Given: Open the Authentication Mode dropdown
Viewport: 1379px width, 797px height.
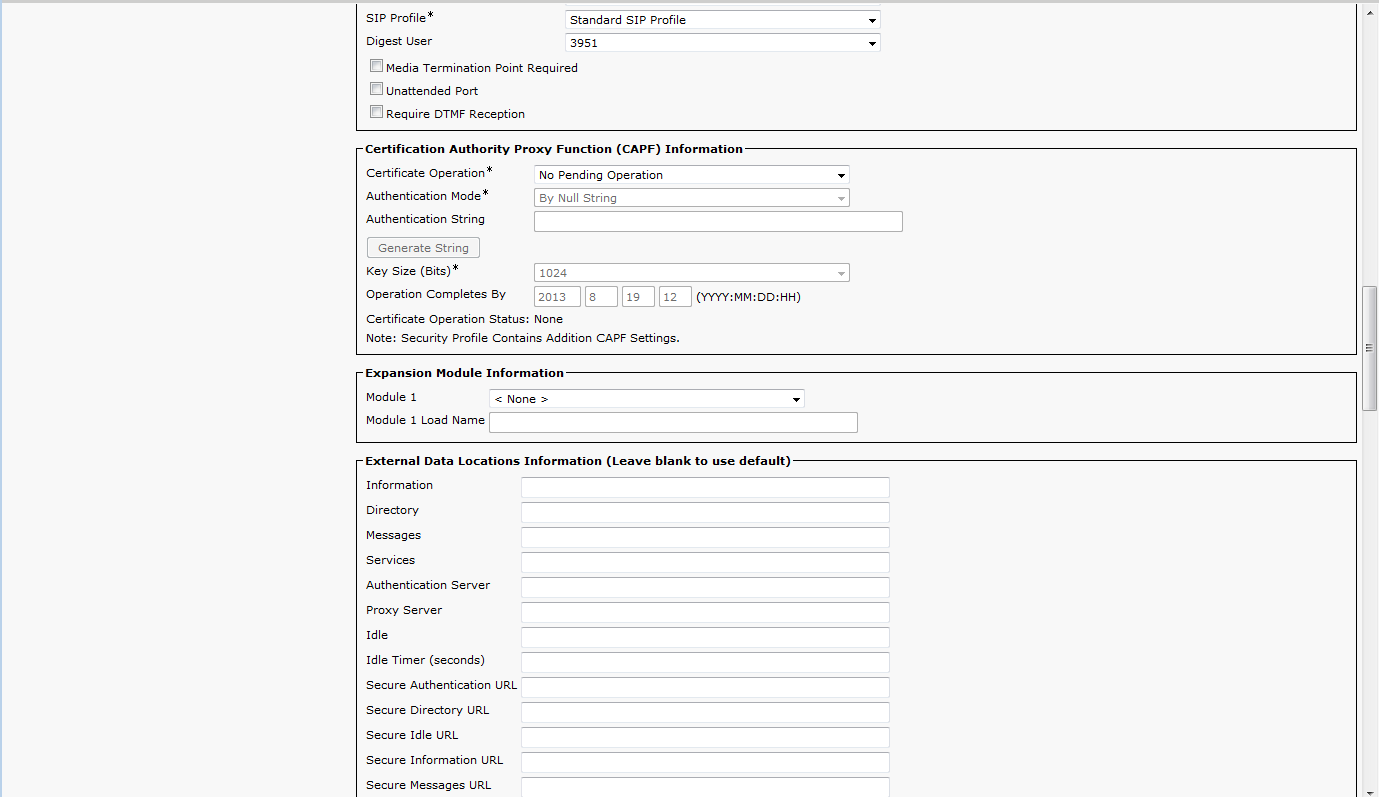Looking at the screenshot, I should (x=691, y=198).
